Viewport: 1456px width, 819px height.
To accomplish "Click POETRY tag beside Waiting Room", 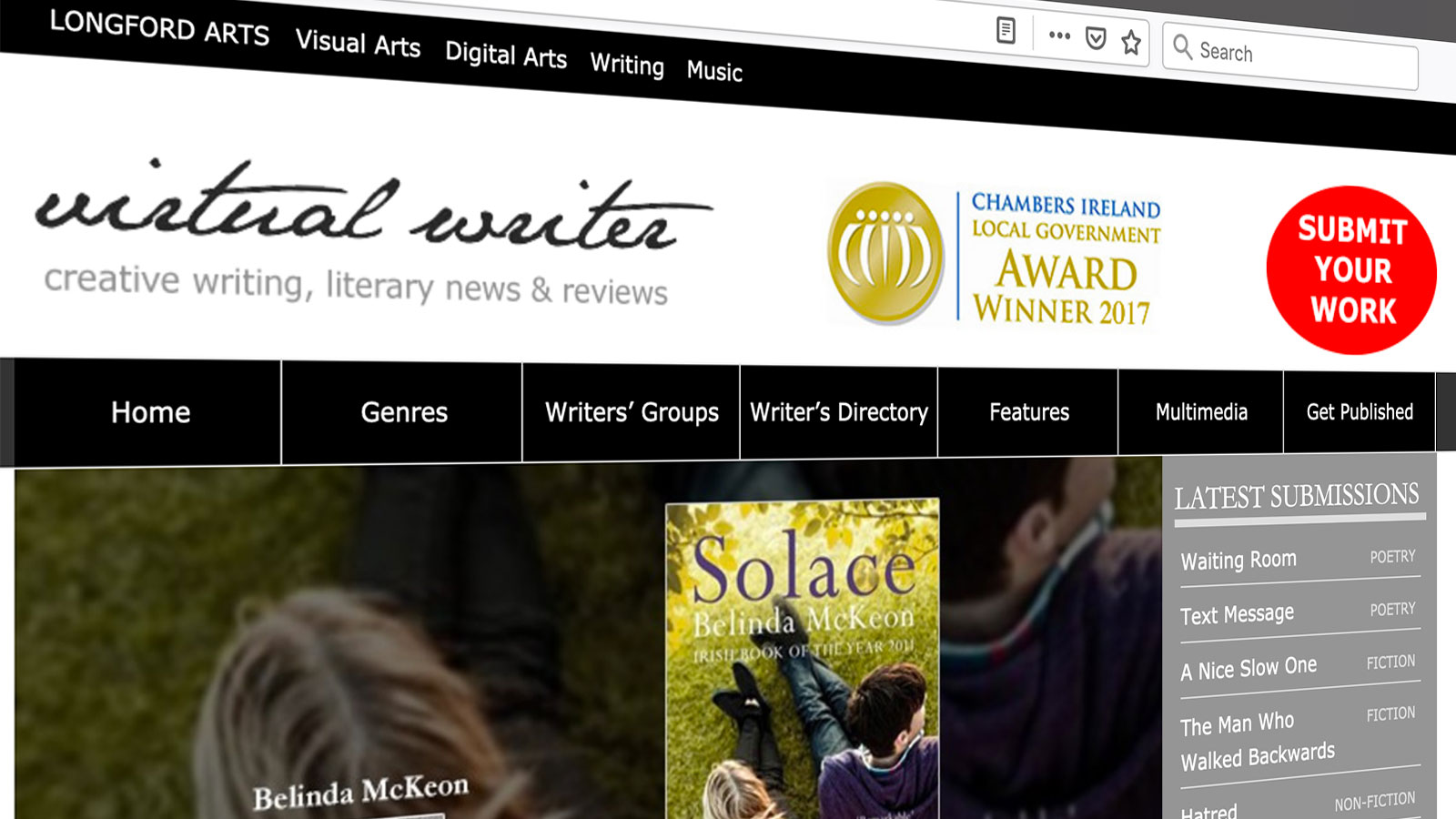I will pyautogui.click(x=1392, y=556).
